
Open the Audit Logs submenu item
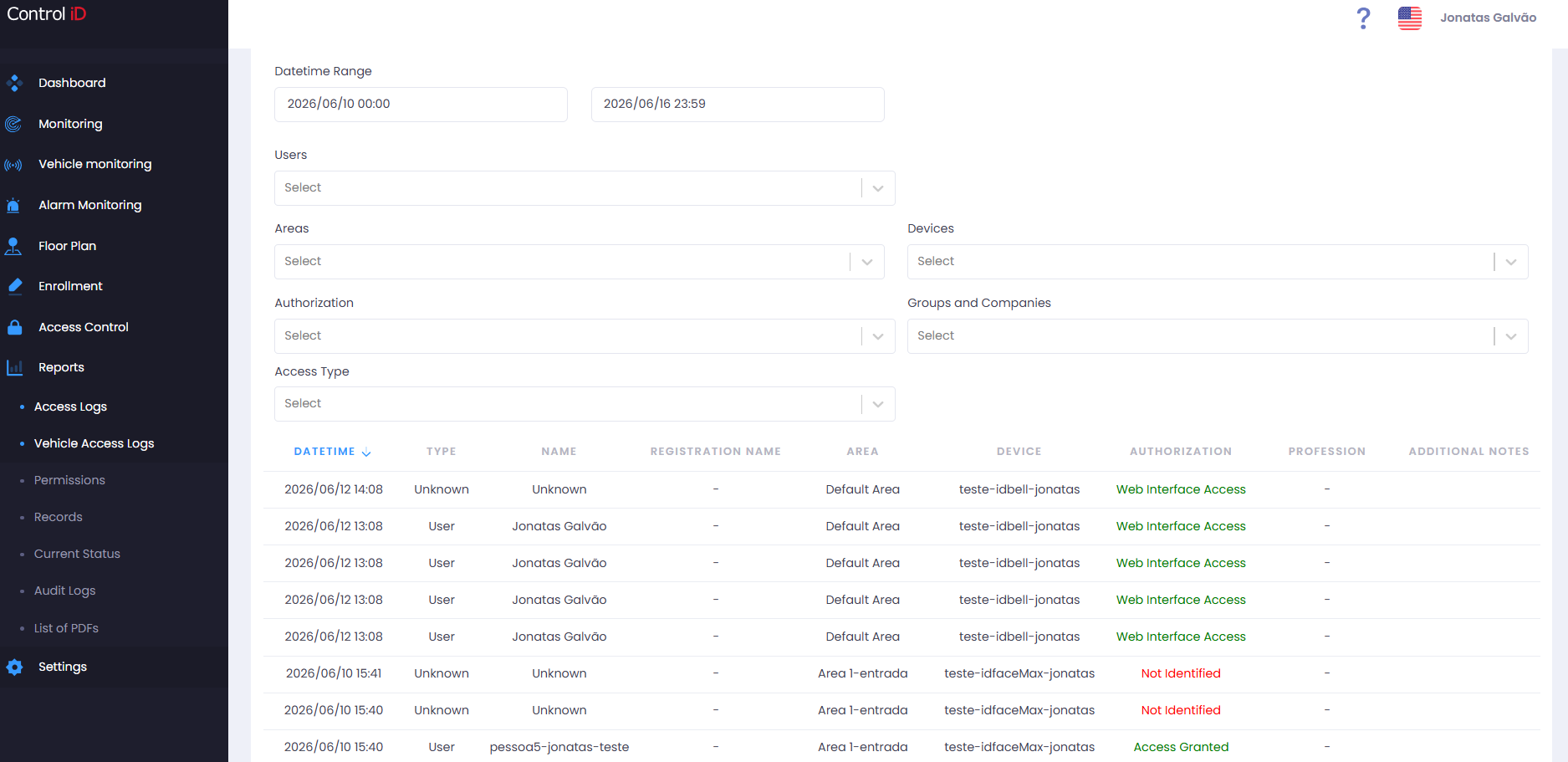pos(64,591)
